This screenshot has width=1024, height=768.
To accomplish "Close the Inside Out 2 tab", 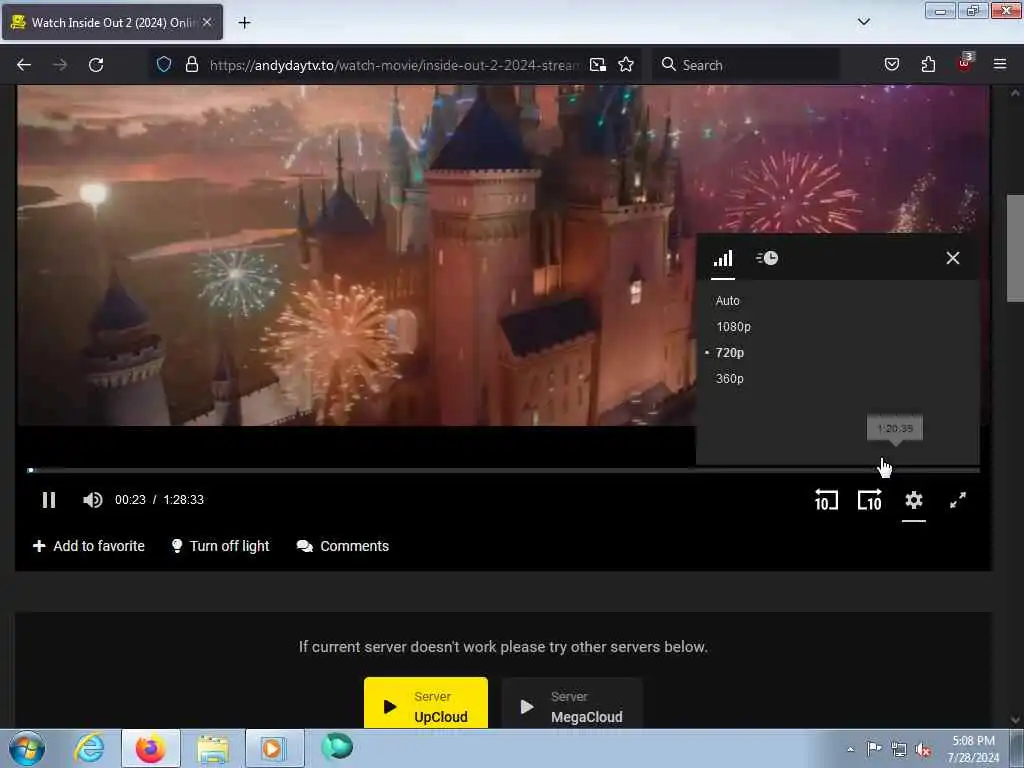I will coord(207,23).
